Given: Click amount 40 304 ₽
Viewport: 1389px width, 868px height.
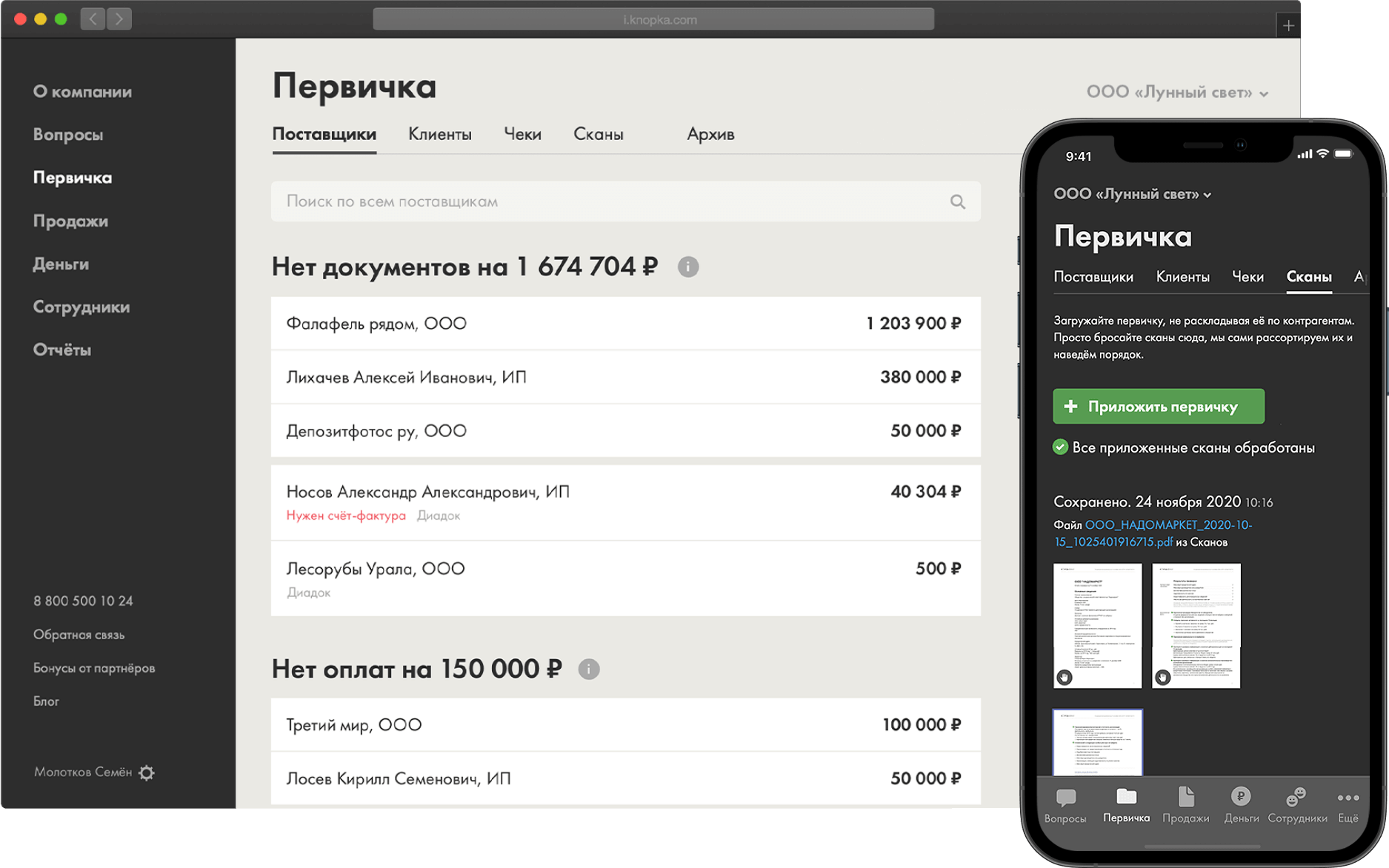Looking at the screenshot, I should point(926,492).
